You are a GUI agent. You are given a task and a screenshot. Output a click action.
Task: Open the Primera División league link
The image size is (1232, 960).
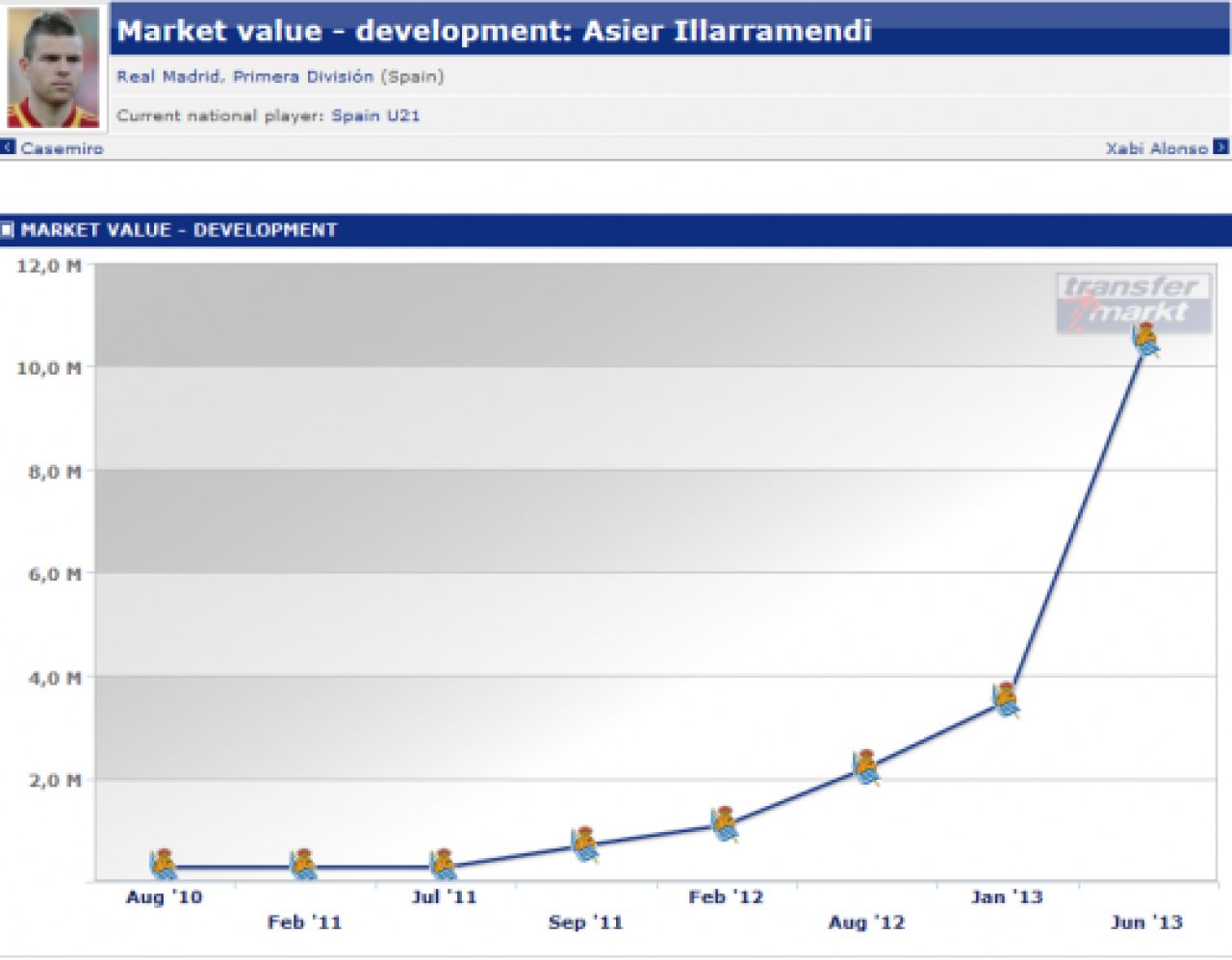click(303, 76)
